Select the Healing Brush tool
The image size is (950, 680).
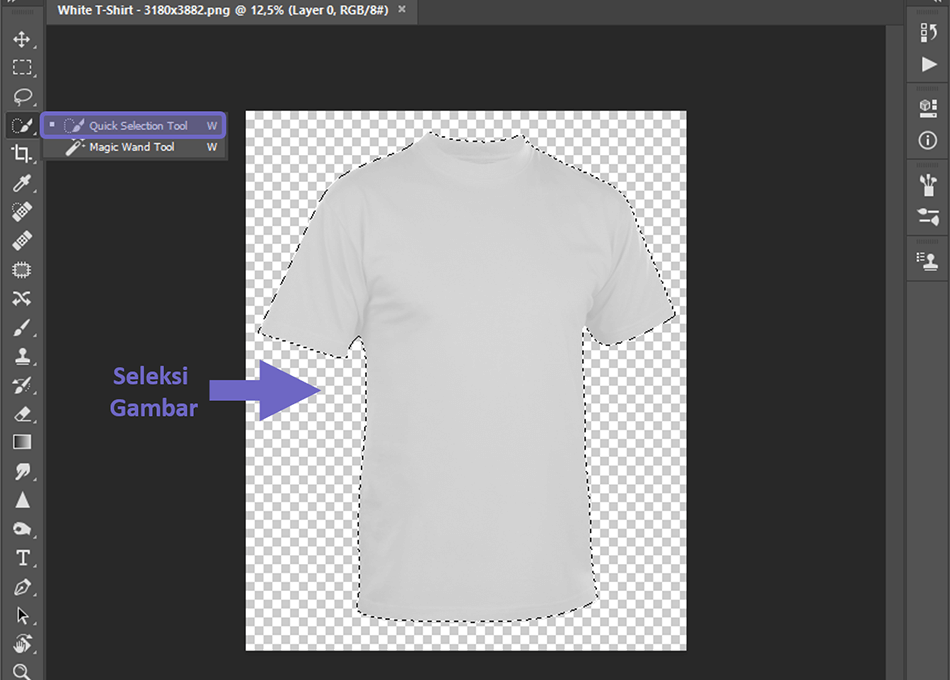(22, 241)
